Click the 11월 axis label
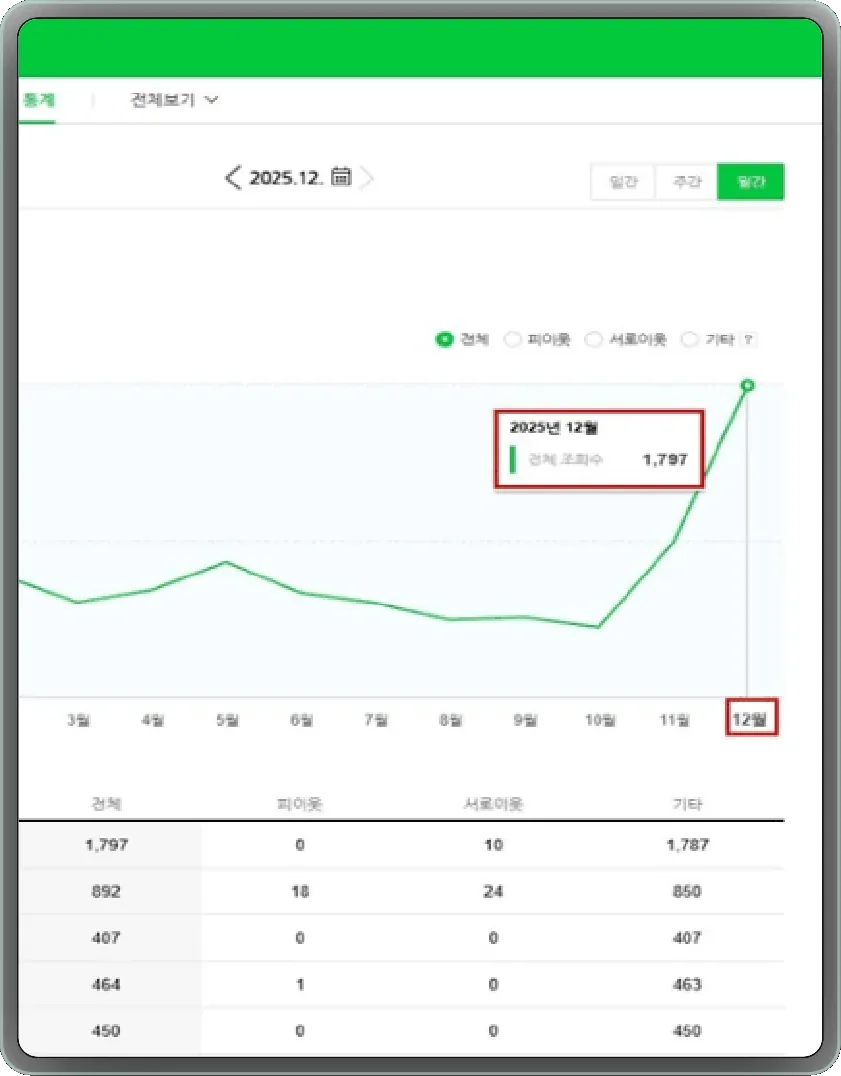Viewport: 841px width, 1076px height. coord(675,720)
